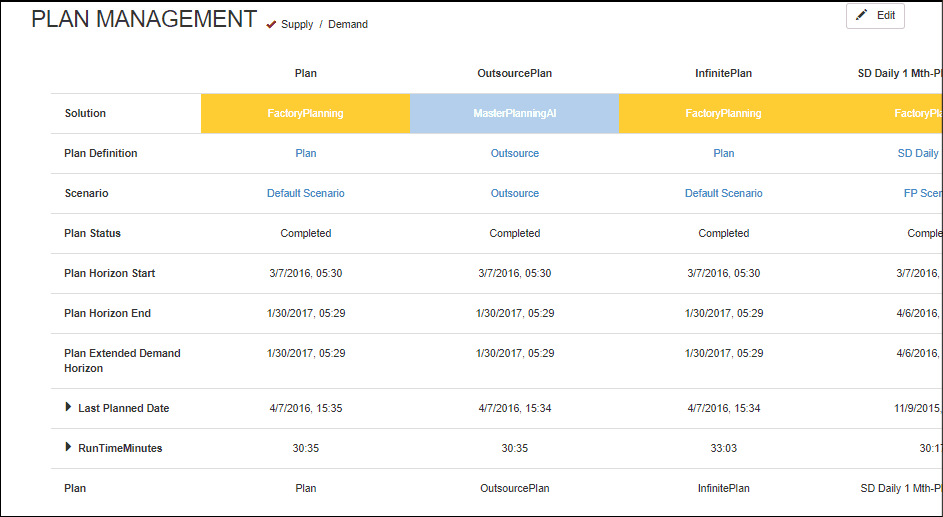
Task: Select the yellow FactoryPlanning cell under Plan
Action: coord(306,114)
